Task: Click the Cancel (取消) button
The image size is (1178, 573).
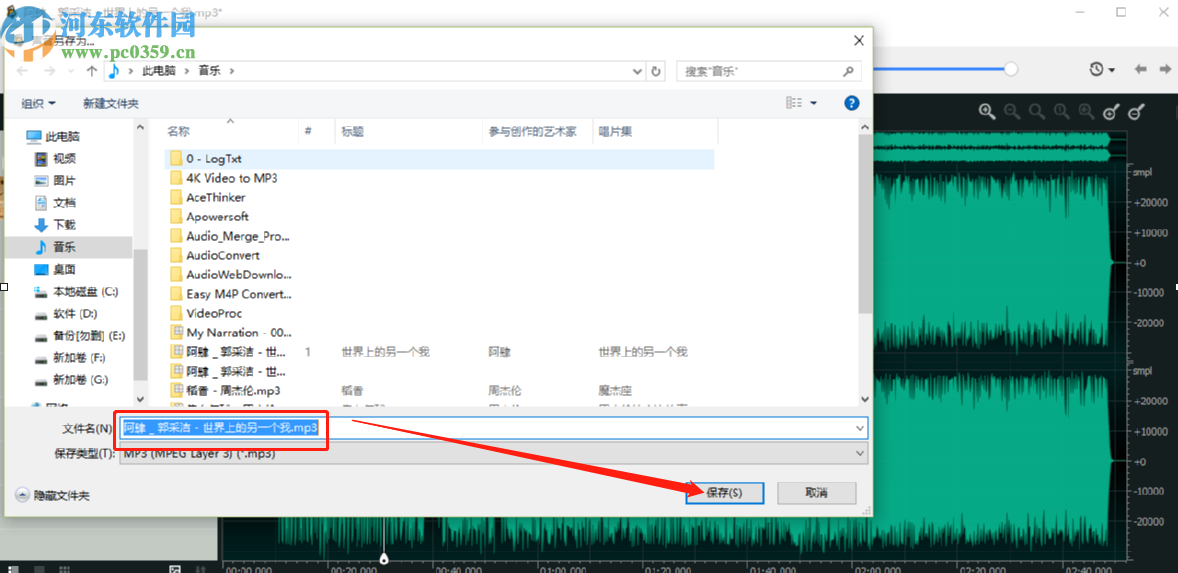Action: (817, 493)
